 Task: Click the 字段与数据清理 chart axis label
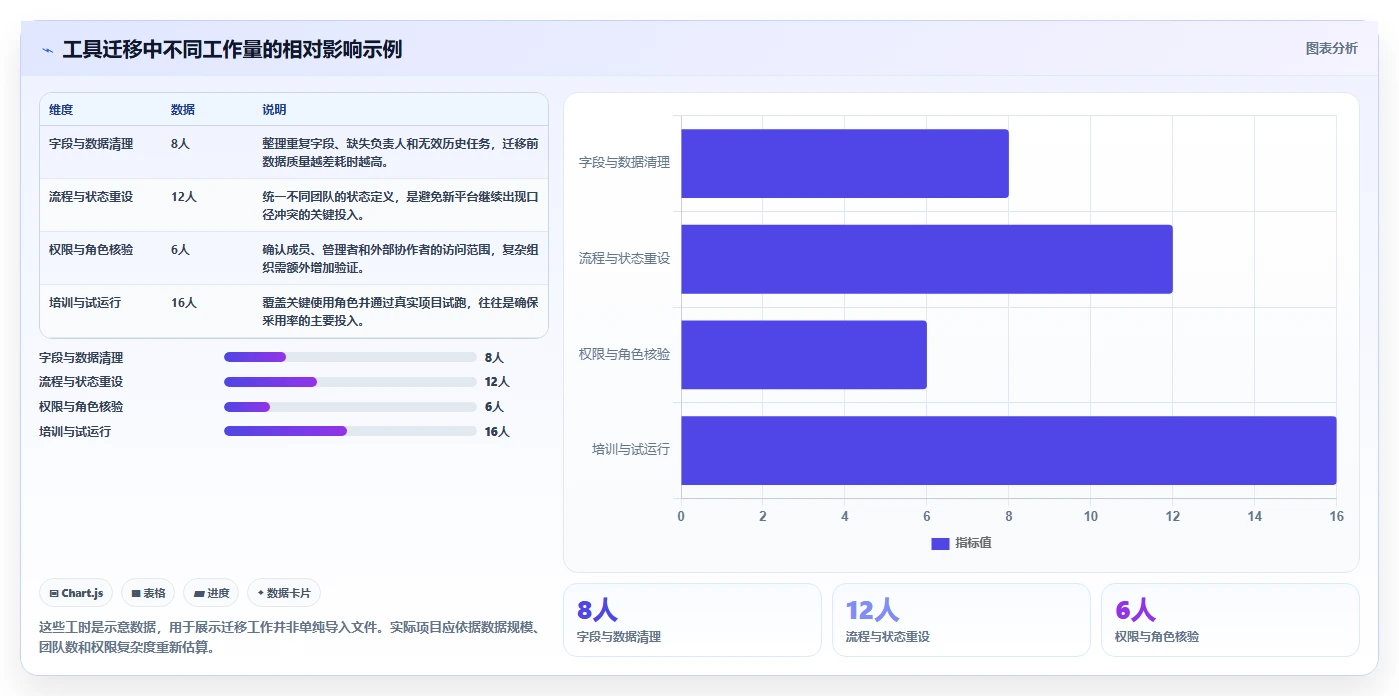point(624,162)
